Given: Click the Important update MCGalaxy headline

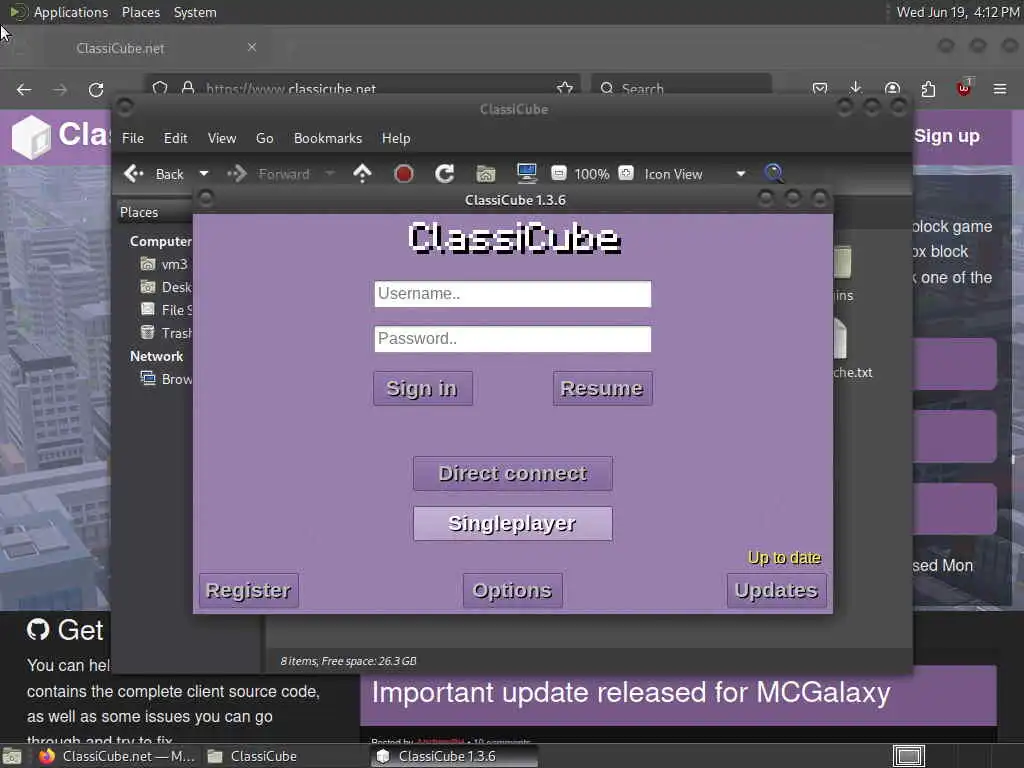Looking at the screenshot, I should (631, 693).
